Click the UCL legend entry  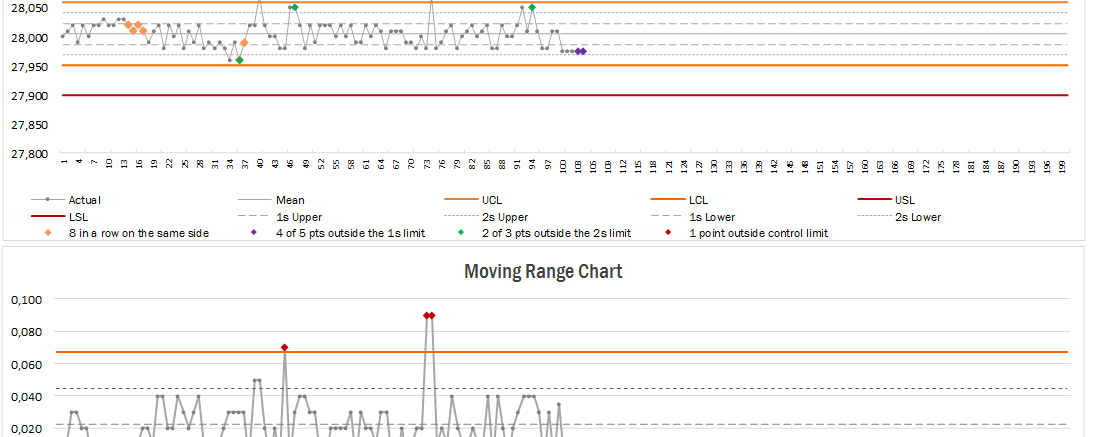[x=492, y=200]
